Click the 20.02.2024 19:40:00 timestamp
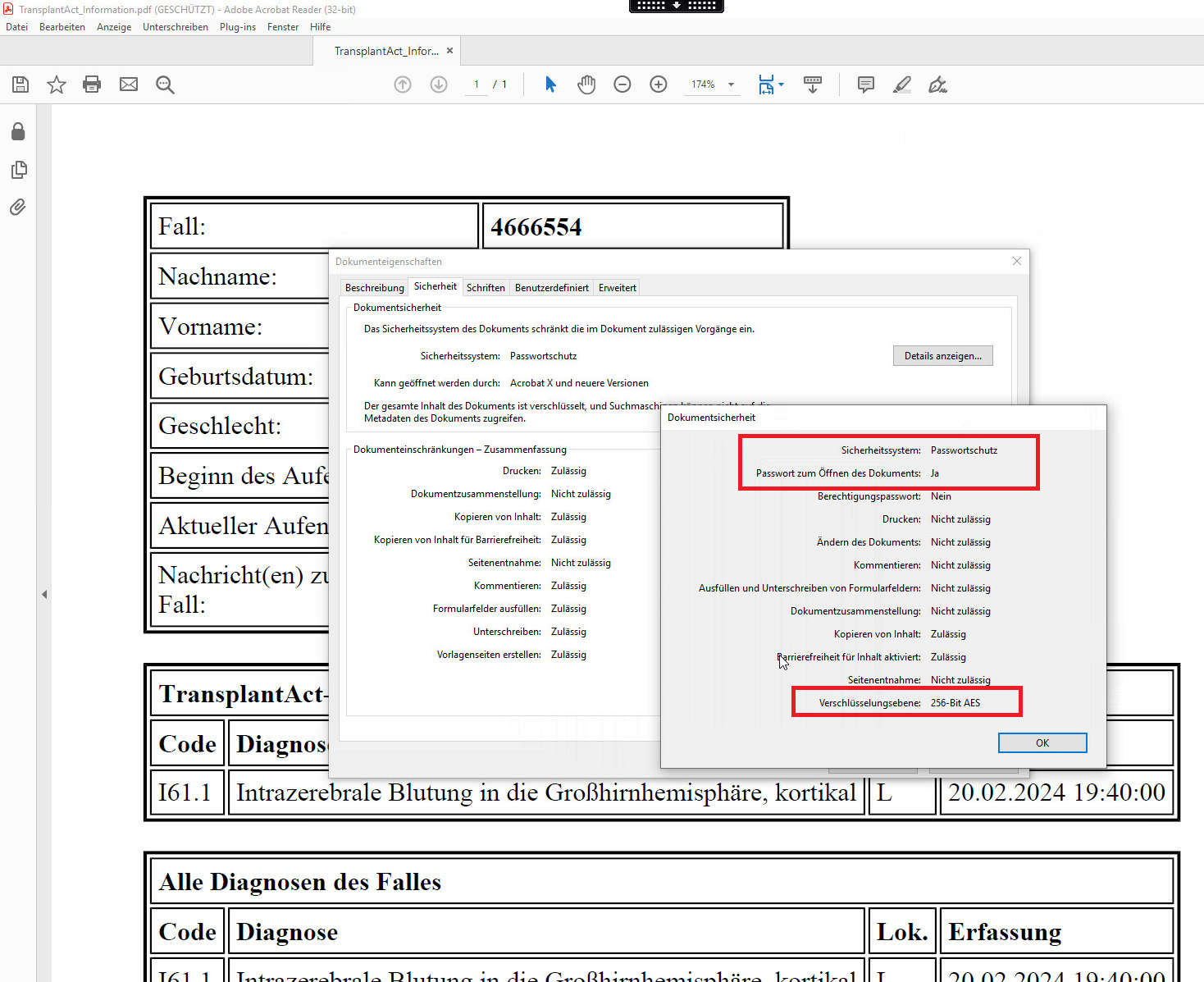 coord(1057,792)
